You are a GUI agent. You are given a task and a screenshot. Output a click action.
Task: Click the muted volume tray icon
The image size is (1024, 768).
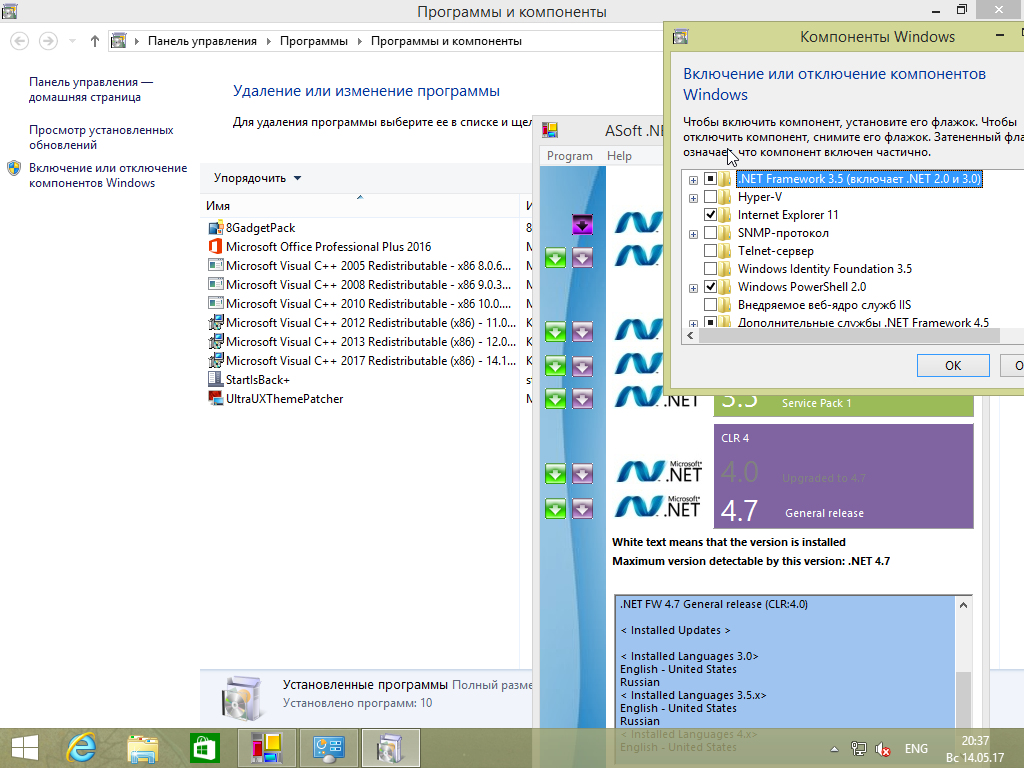pos(883,749)
